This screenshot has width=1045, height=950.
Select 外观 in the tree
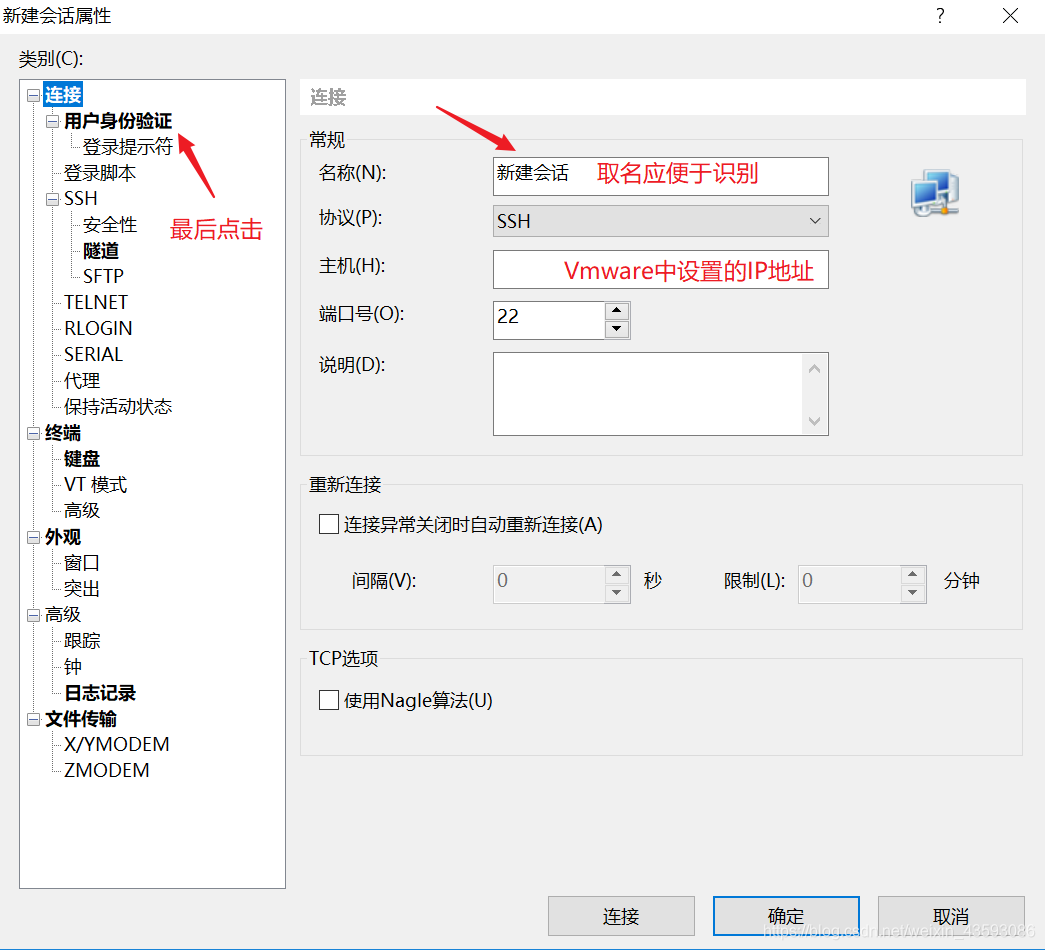click(x=63, y=537)
